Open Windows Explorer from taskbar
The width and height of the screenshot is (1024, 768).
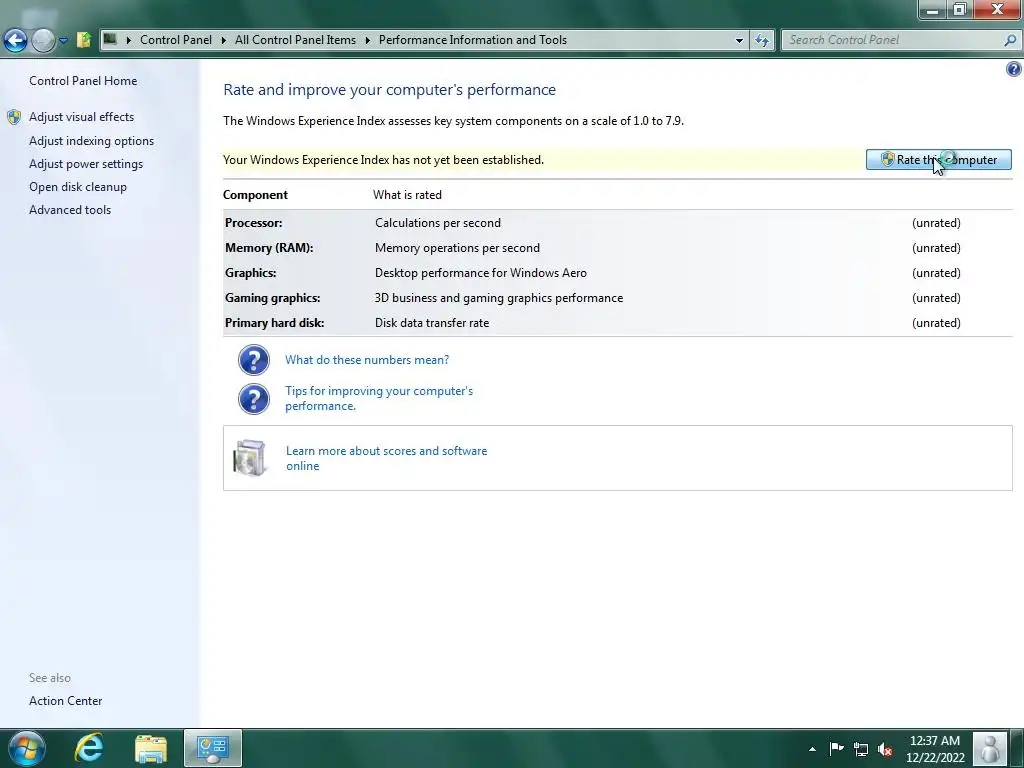point(151,749)
